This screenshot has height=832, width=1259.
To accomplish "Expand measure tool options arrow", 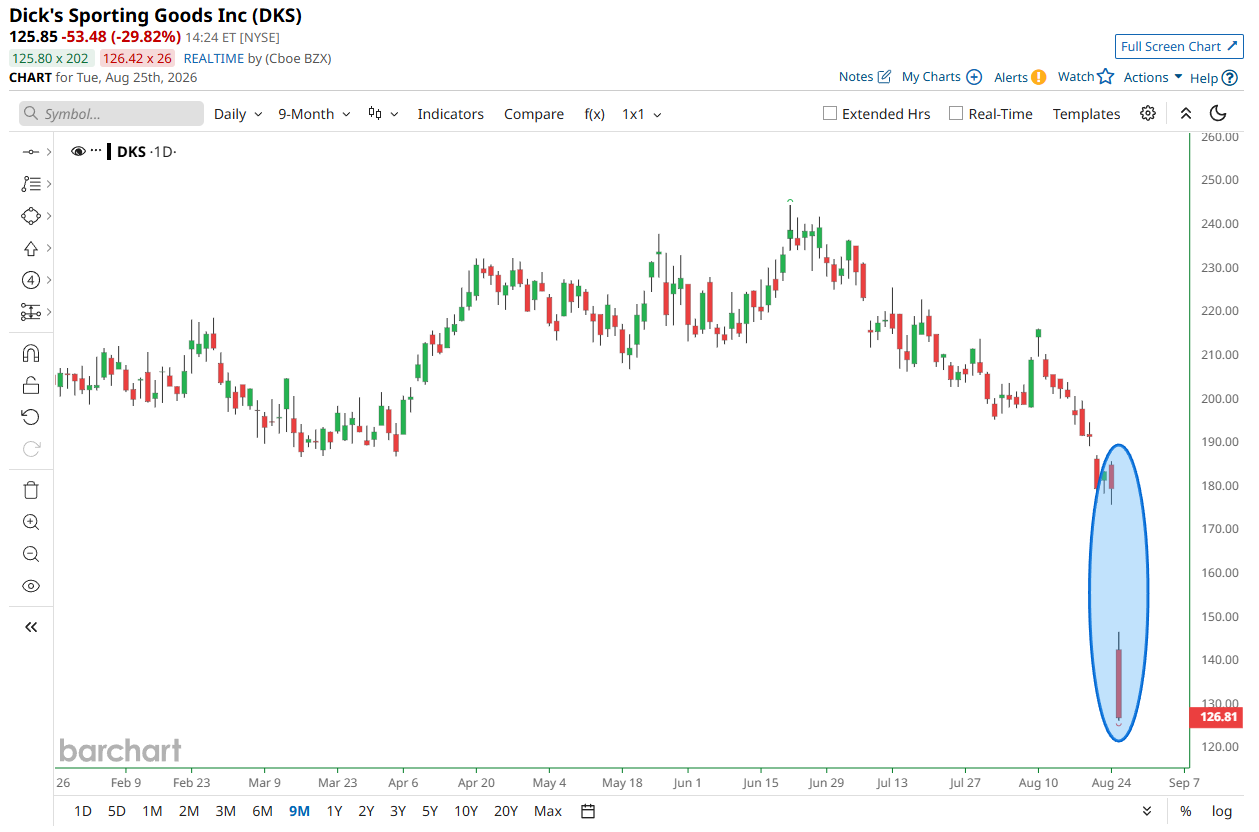I will coord(48,312).
